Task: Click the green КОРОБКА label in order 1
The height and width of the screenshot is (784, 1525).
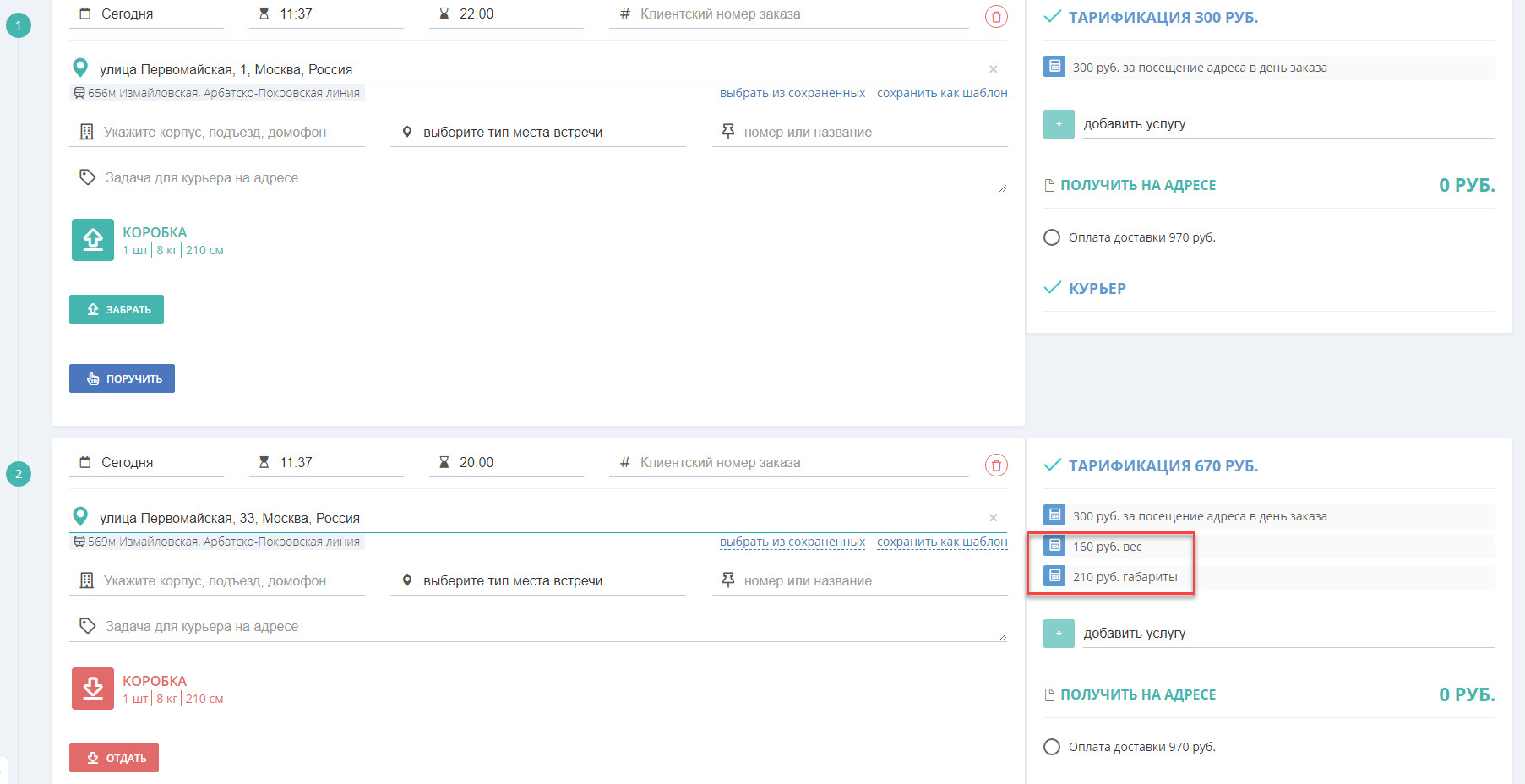Action: (155, 232)
